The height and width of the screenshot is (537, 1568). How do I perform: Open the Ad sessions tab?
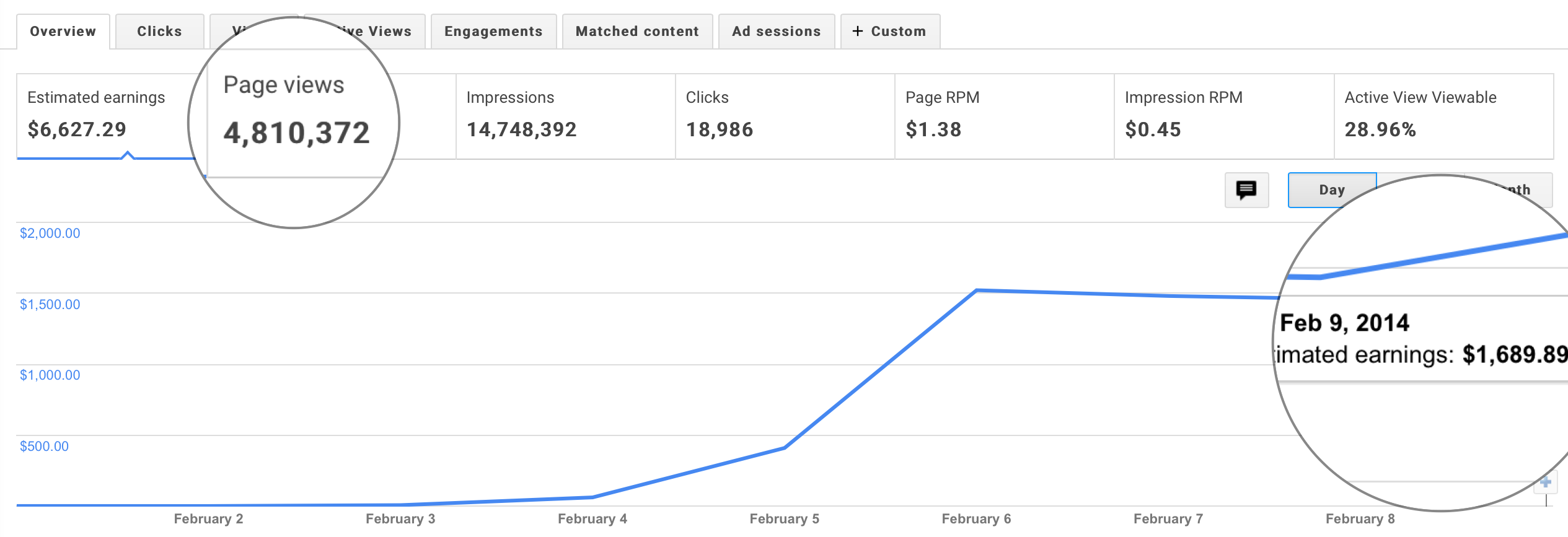click(x=776, y=32)
